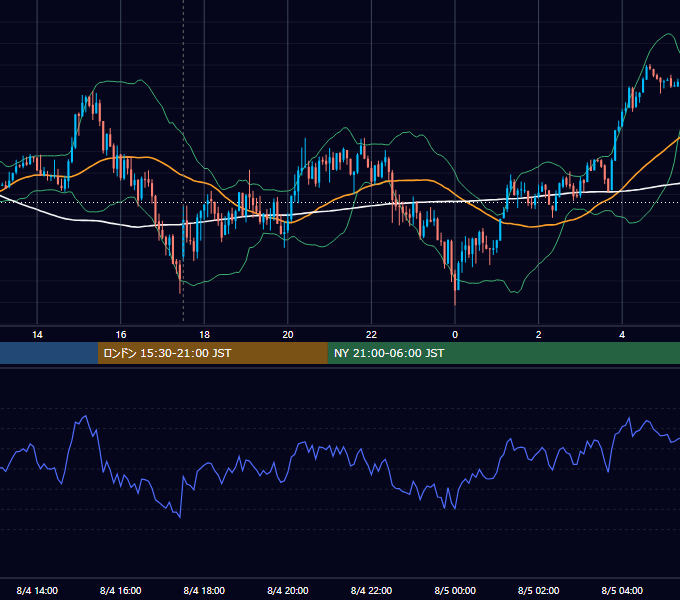
Task: Select the ロンドン 15:30-21:00 JST session bar
Action: coord(212,353)
